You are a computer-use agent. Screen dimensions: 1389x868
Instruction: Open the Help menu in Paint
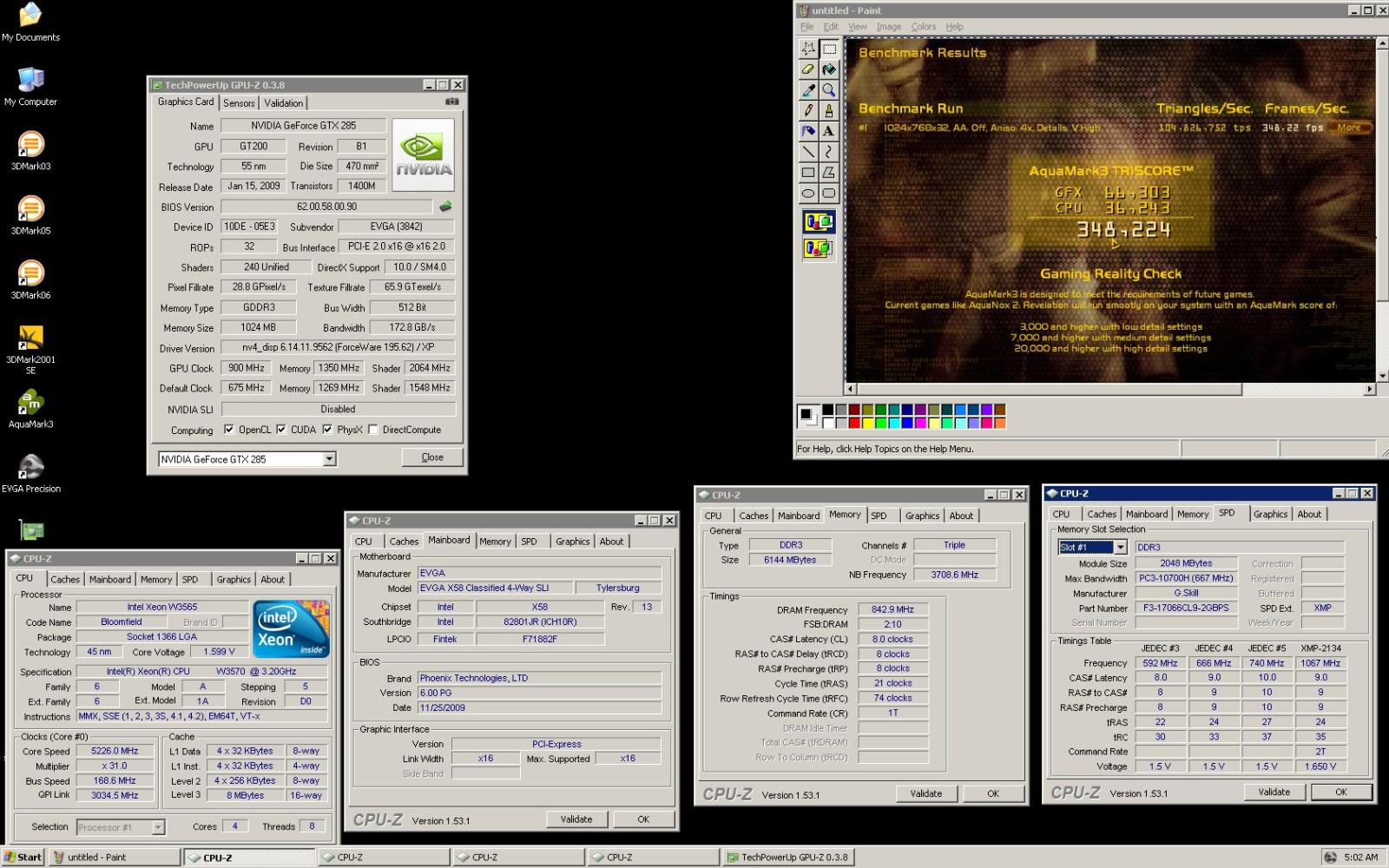pos(954,27)
